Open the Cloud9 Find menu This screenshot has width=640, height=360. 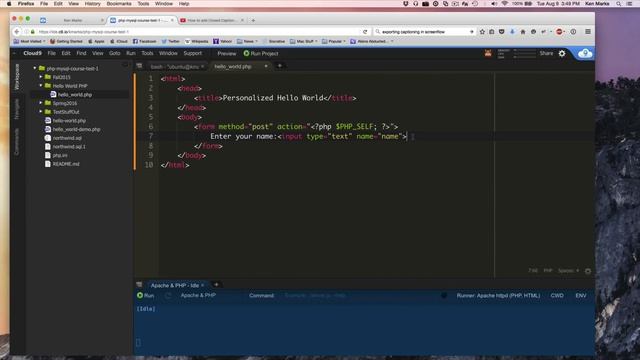pyautogui.click(x=81, y=53)
